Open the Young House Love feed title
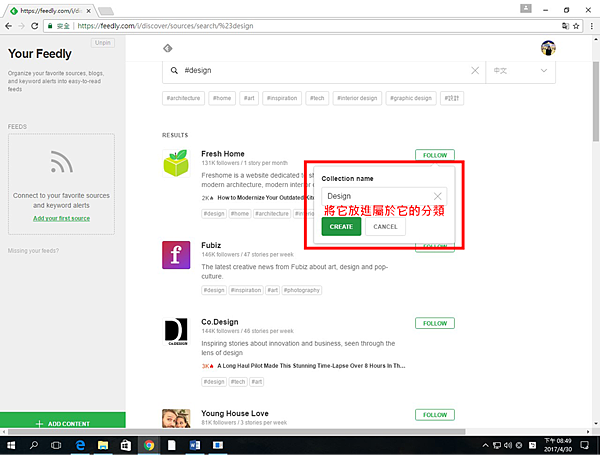600x458 pixels. point(235,413)
